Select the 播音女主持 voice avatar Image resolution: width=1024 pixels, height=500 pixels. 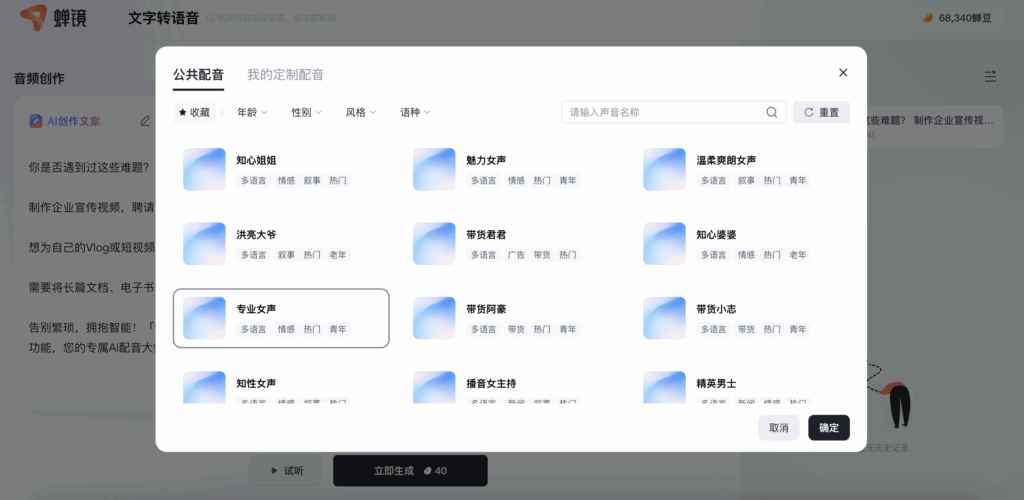pos(434,387)
